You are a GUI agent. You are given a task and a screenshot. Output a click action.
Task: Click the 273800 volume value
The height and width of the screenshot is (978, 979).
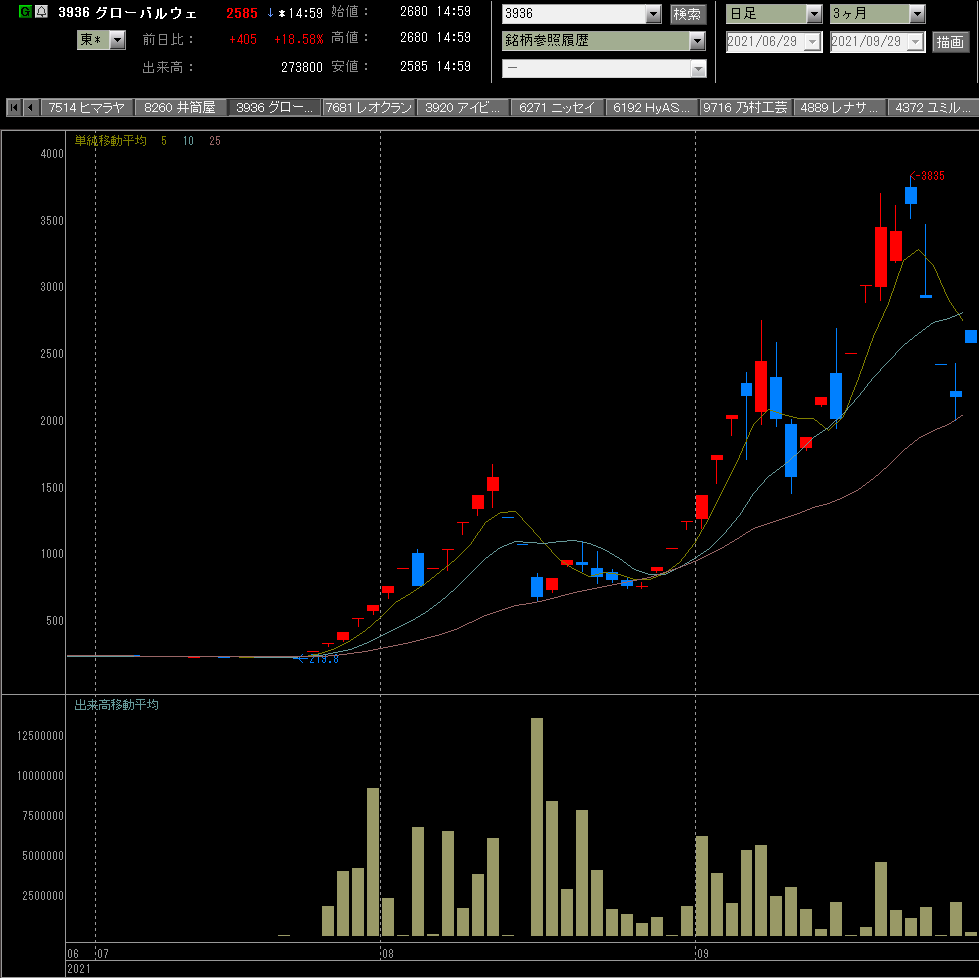[302, 67]
